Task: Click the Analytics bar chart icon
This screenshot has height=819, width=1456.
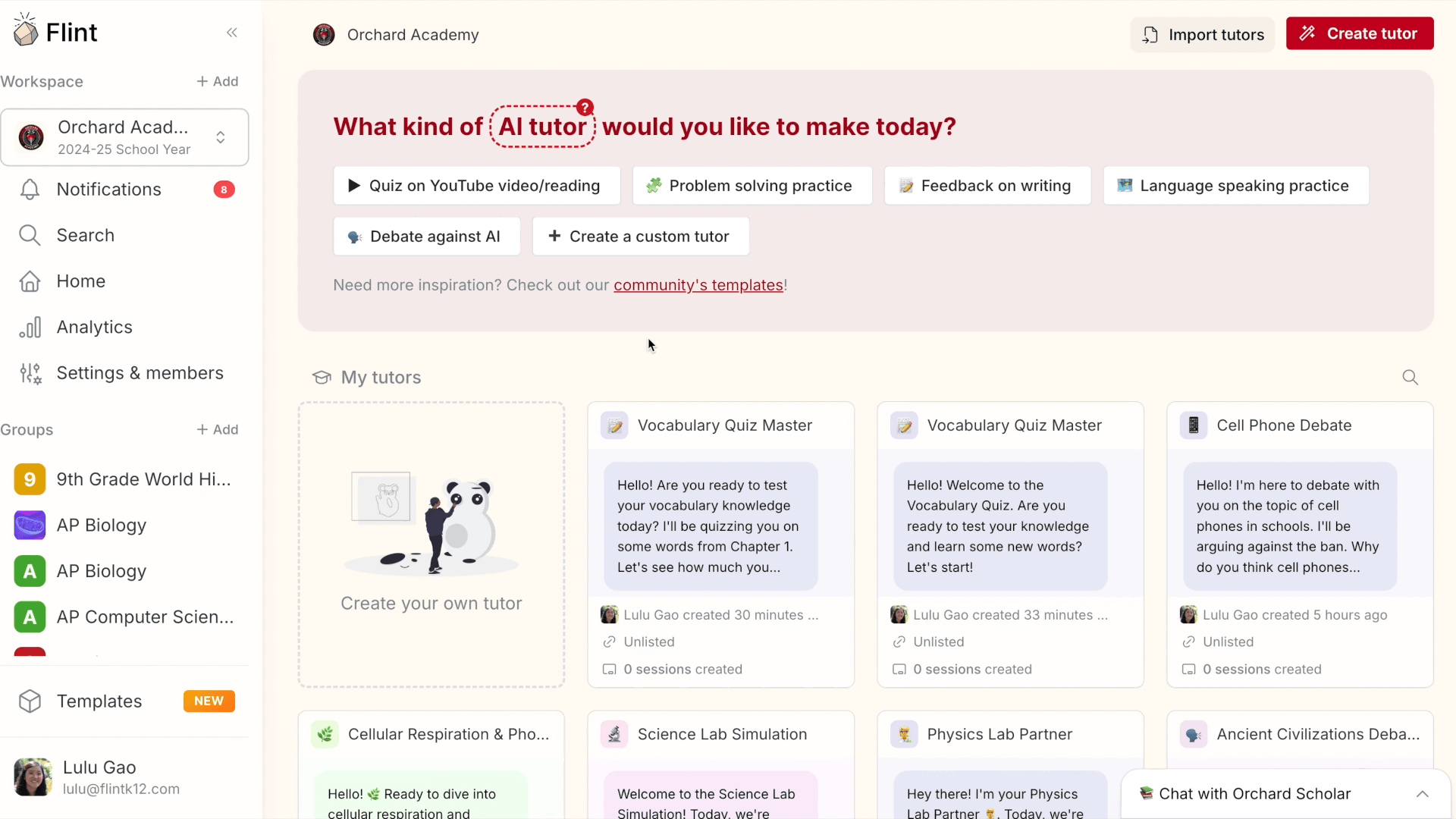Action: [30, 328]
